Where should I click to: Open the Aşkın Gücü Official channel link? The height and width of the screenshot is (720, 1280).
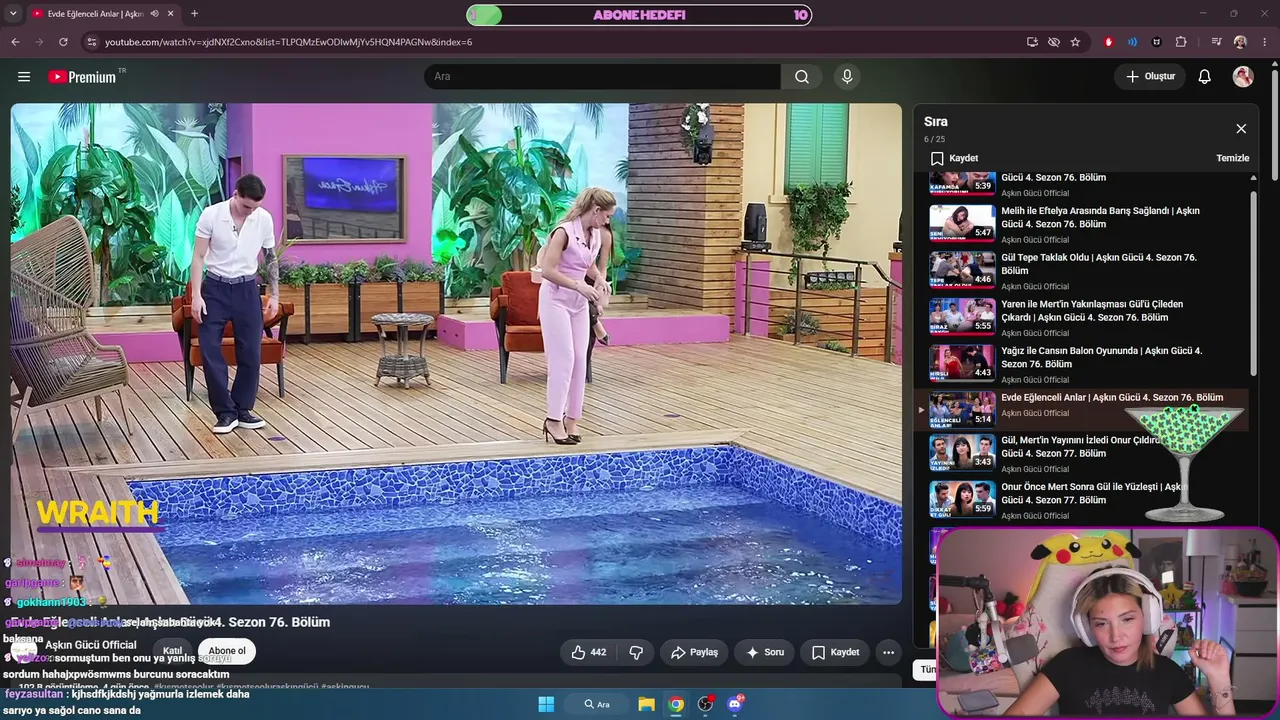(91, 645)
